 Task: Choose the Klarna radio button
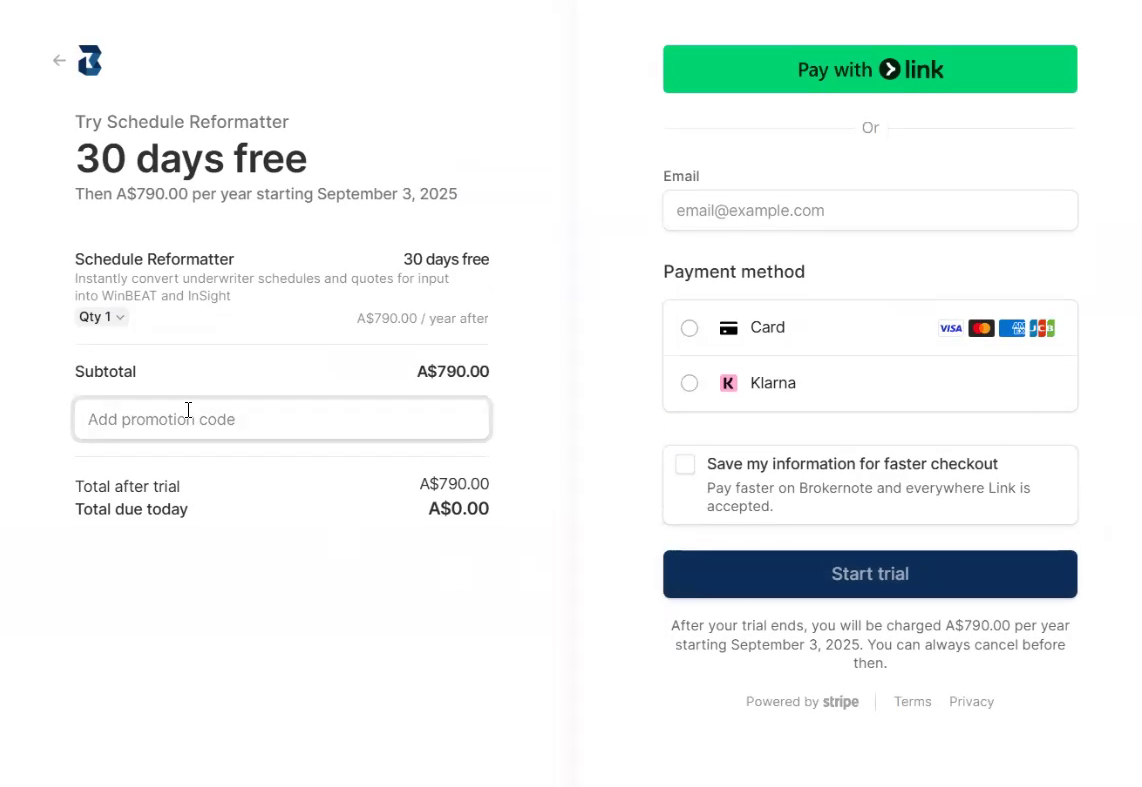(x=689, y=383)
